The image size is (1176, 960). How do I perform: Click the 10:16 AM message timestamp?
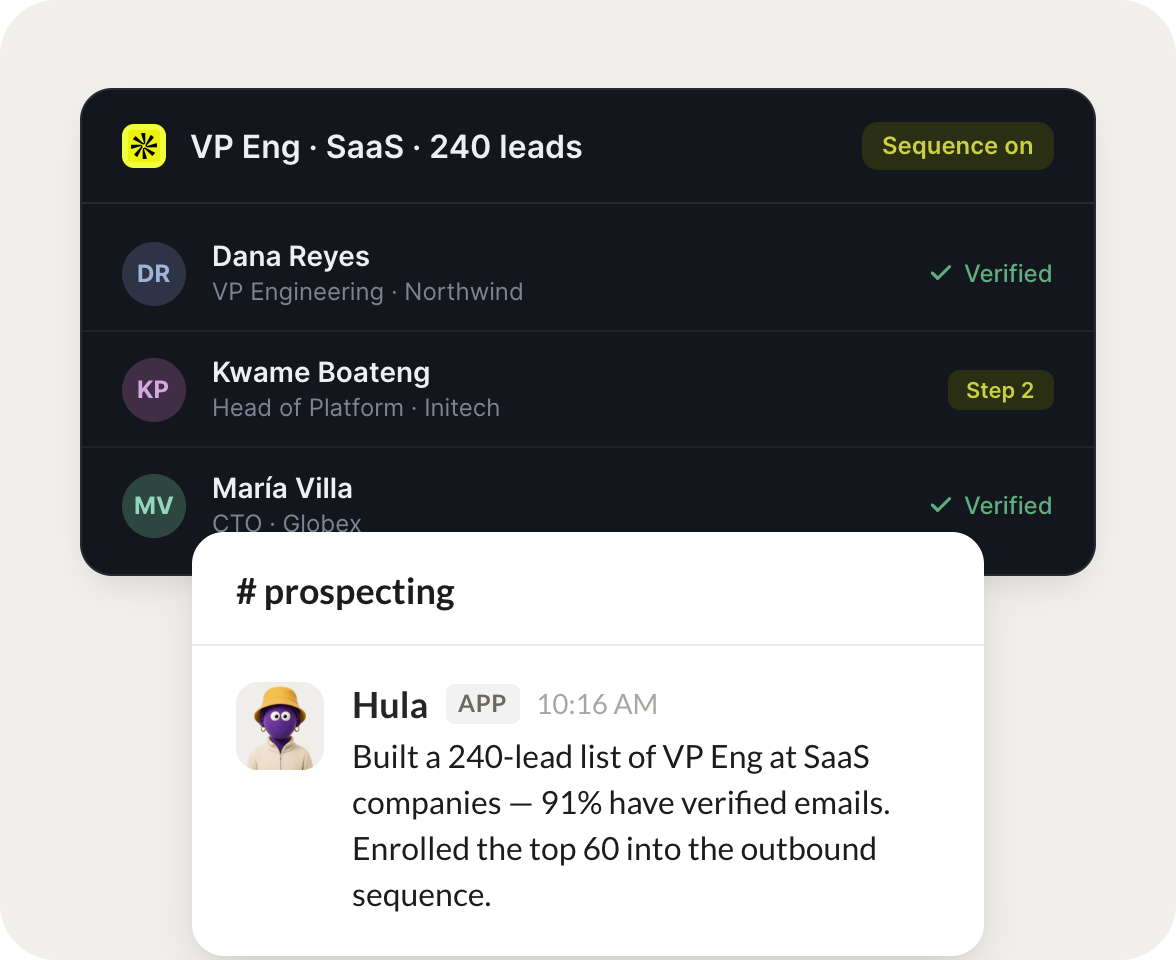click(597, 704)
